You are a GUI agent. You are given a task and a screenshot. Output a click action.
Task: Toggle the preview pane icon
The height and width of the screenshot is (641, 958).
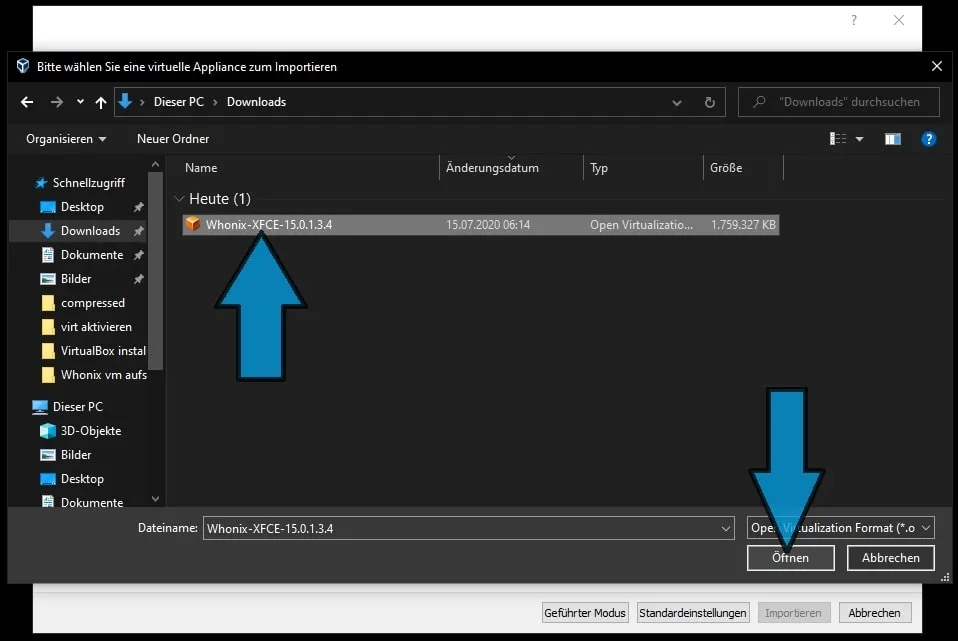coord(893,139)
